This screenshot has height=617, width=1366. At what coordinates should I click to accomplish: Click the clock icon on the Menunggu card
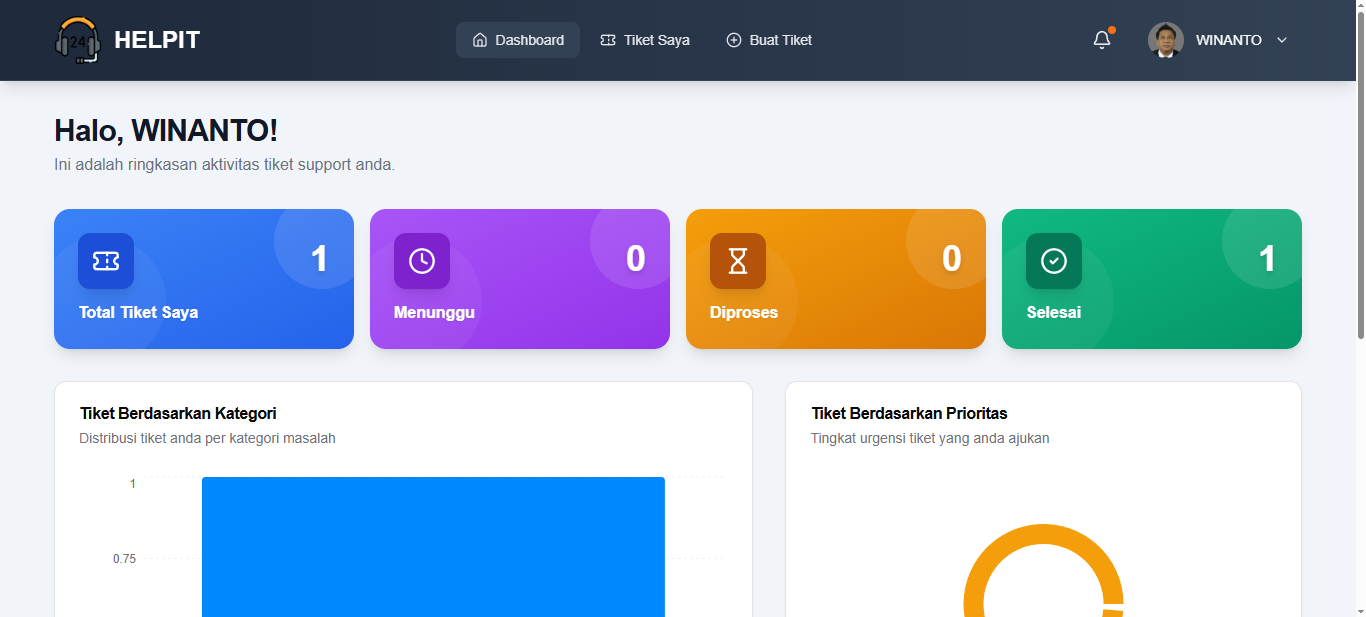click(421, 260)
